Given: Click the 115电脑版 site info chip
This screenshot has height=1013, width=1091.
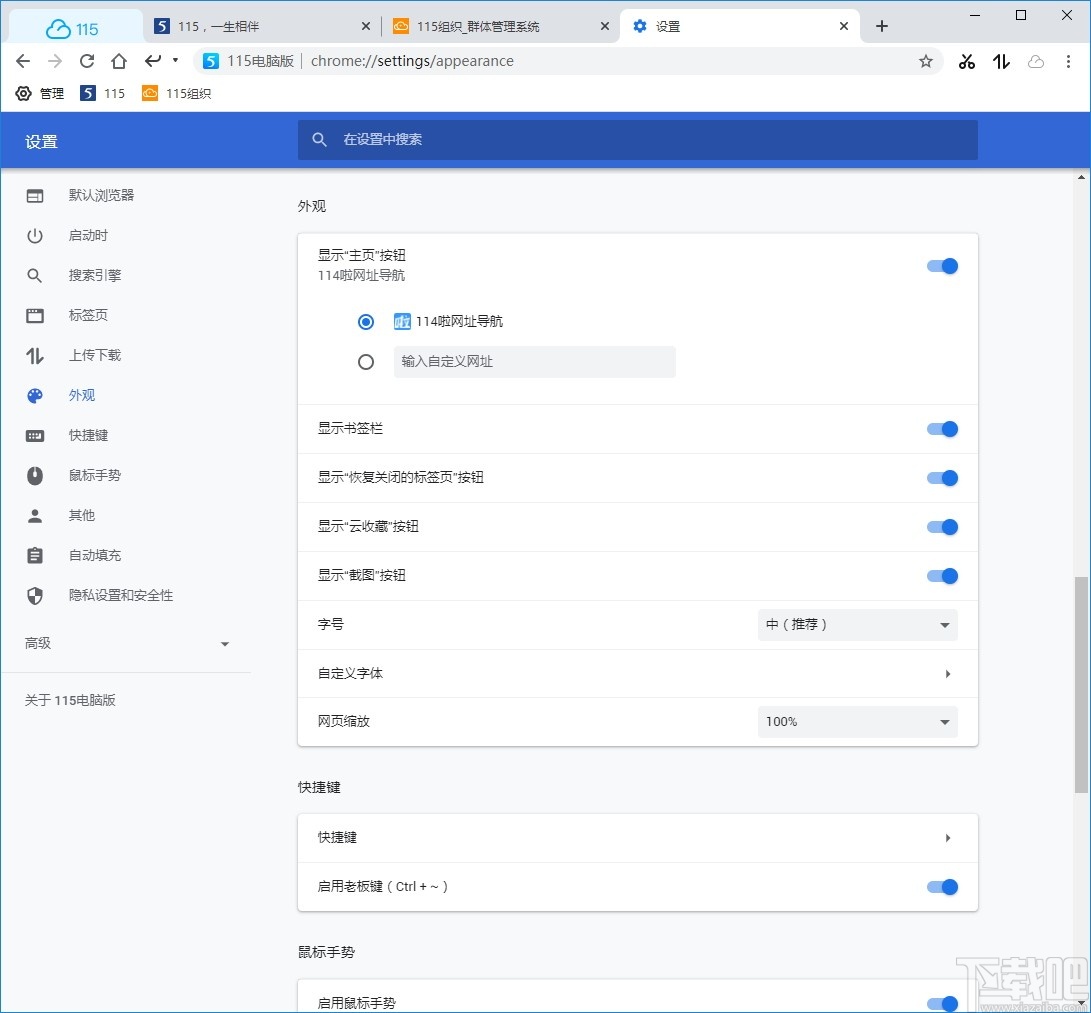Looking at the screenshot, I should pyautogui.click(x=249, y=61).
